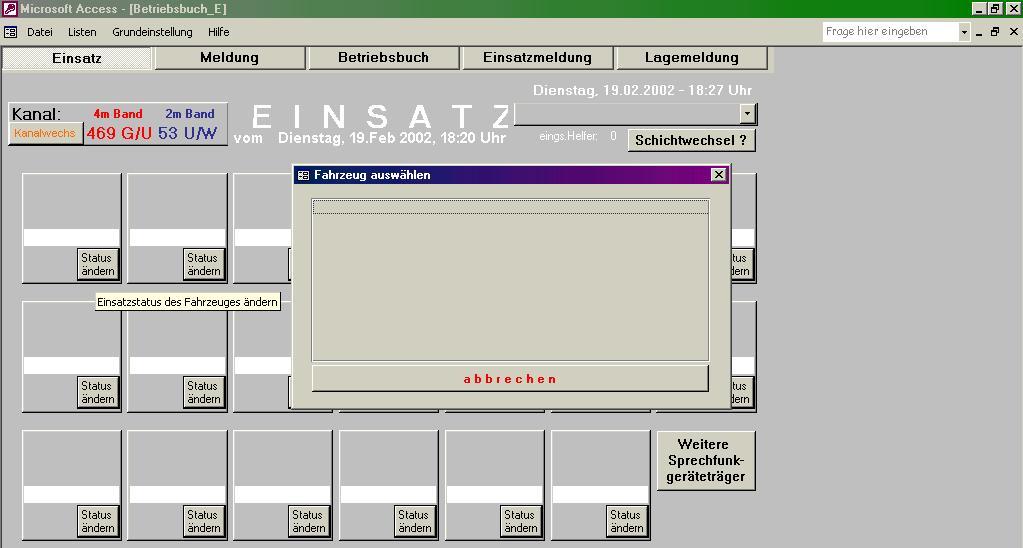Switch to the Meldung tab

pos(229,58)
